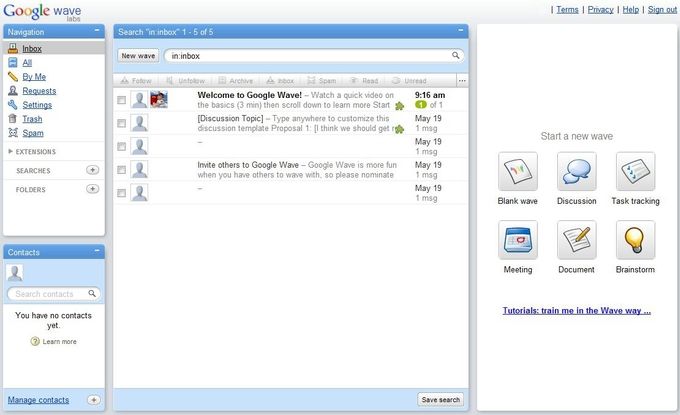Start a Task tracking wave
680x415 pixels.
coord(635,171)
